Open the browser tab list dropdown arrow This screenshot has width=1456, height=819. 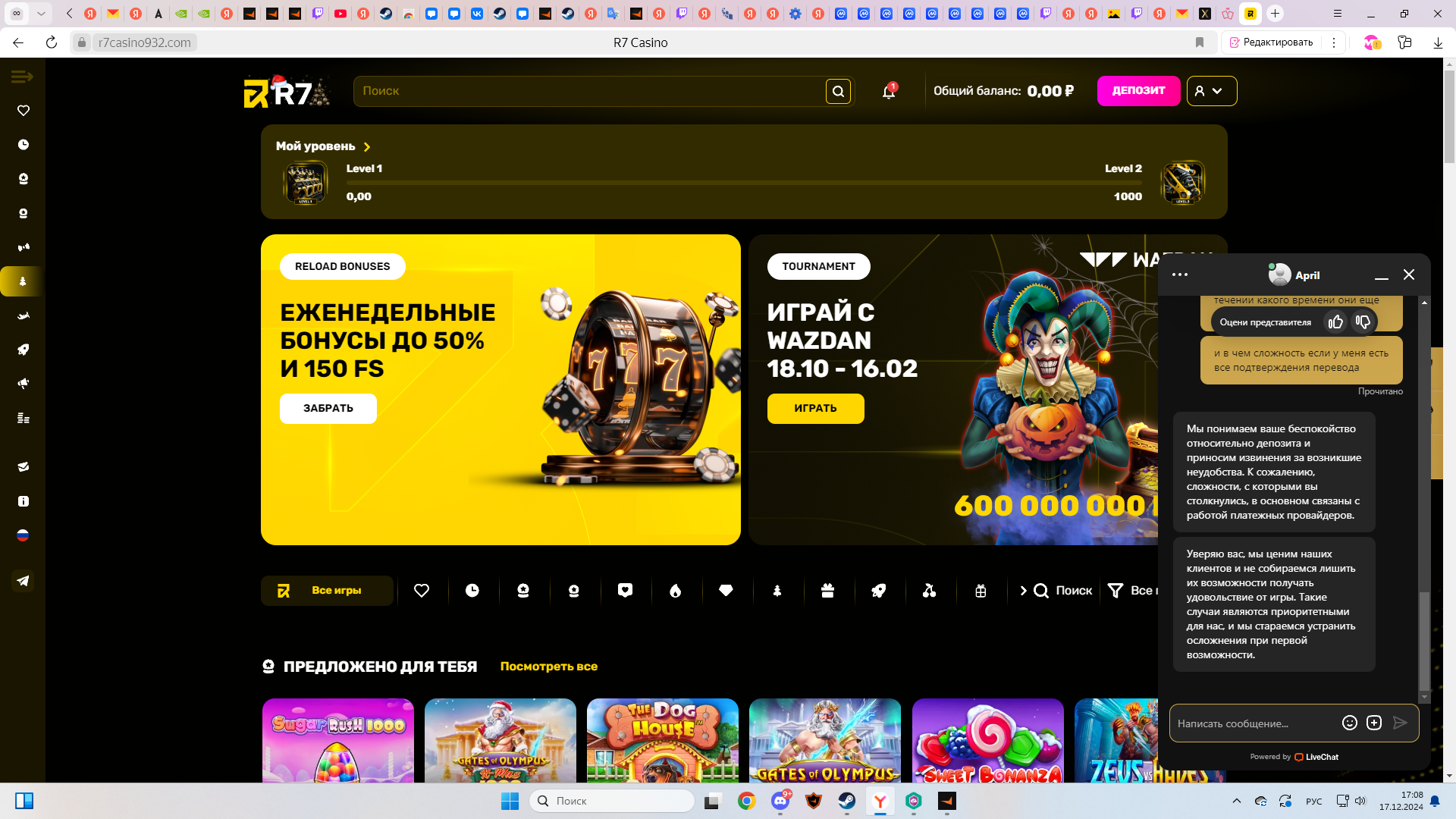click(x=41, y=14)
